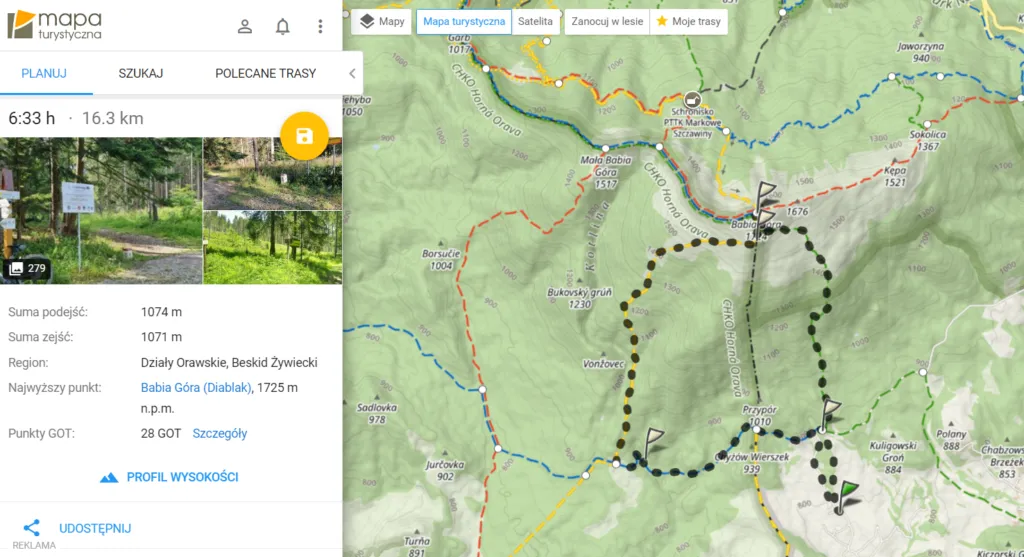Click the yellow save route button
Viewport: 1024px width, 557px height.
tap(305, 136)
